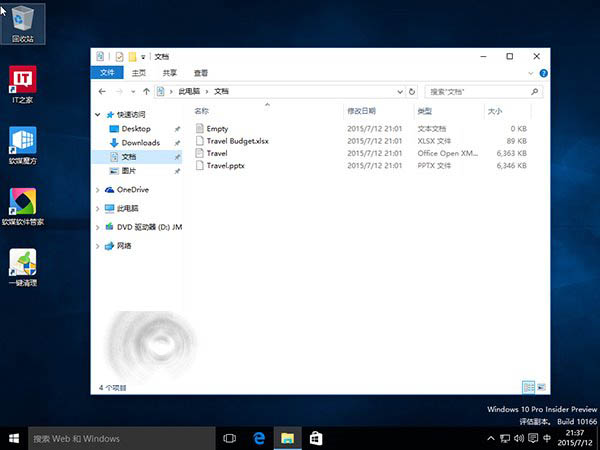600x450 pixels.
Task: Collapse the Quick access tree section
Action: pos(98,114)
